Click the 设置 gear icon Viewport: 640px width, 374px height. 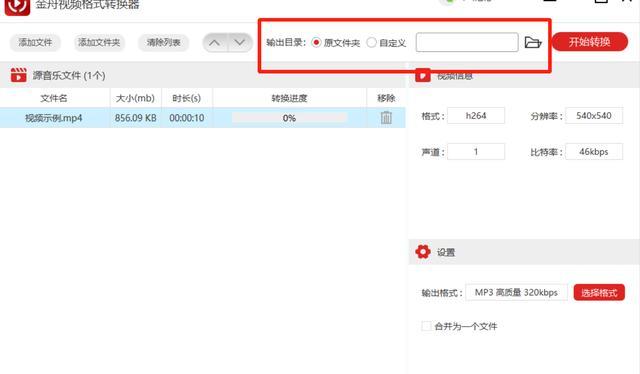423,252
